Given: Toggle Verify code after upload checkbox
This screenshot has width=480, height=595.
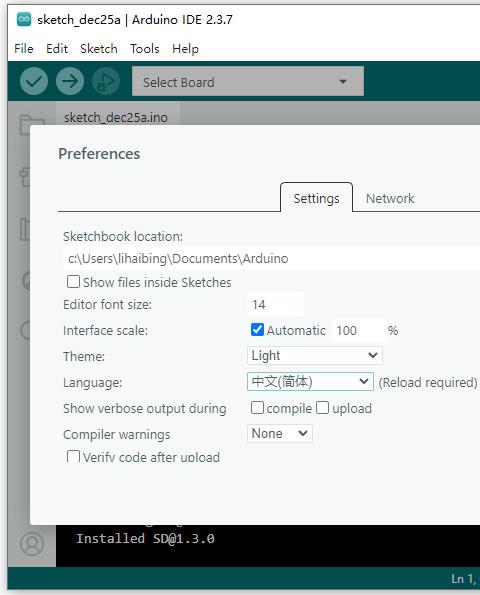Looking at the screenshot, I should (73, 456).
